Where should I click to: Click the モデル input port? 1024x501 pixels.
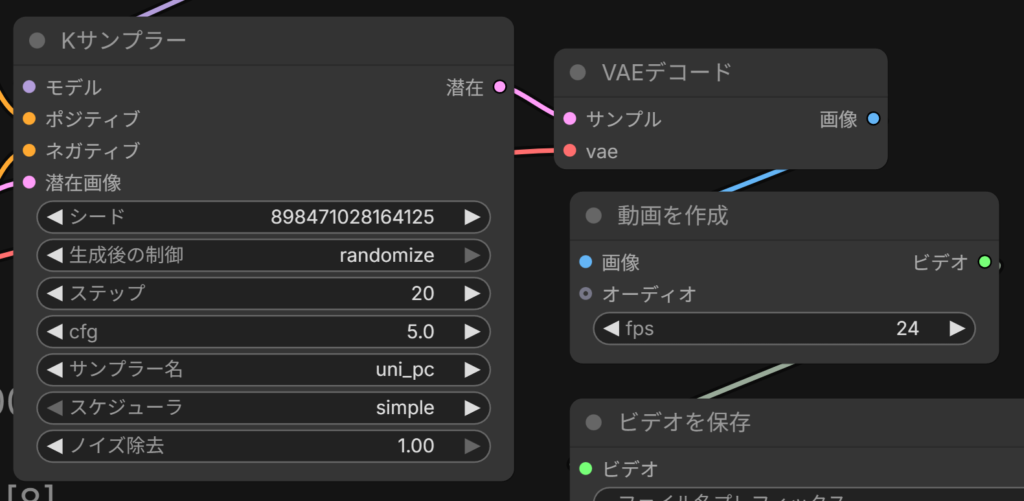click(29, 88)
